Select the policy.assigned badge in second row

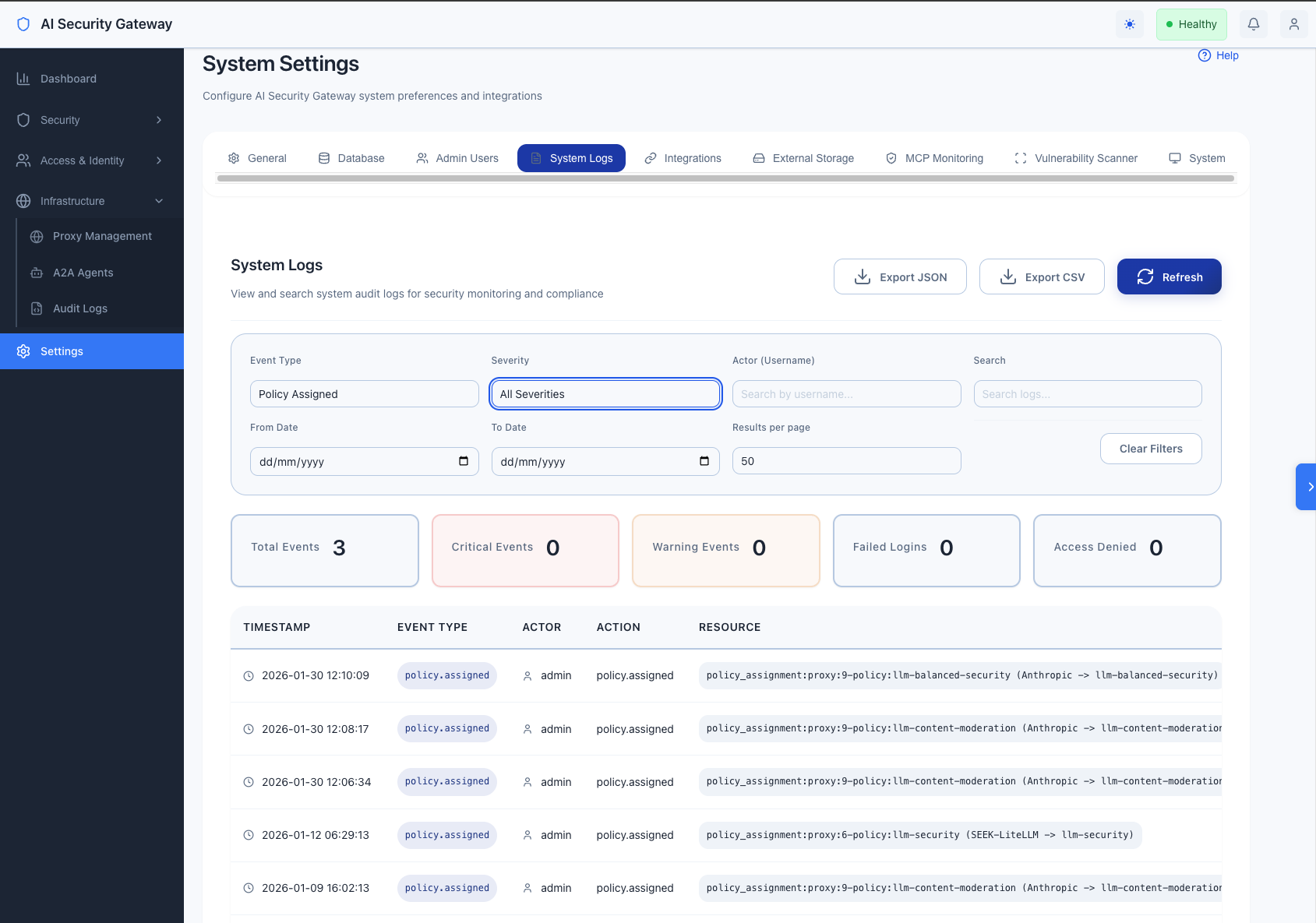point(446,728)
